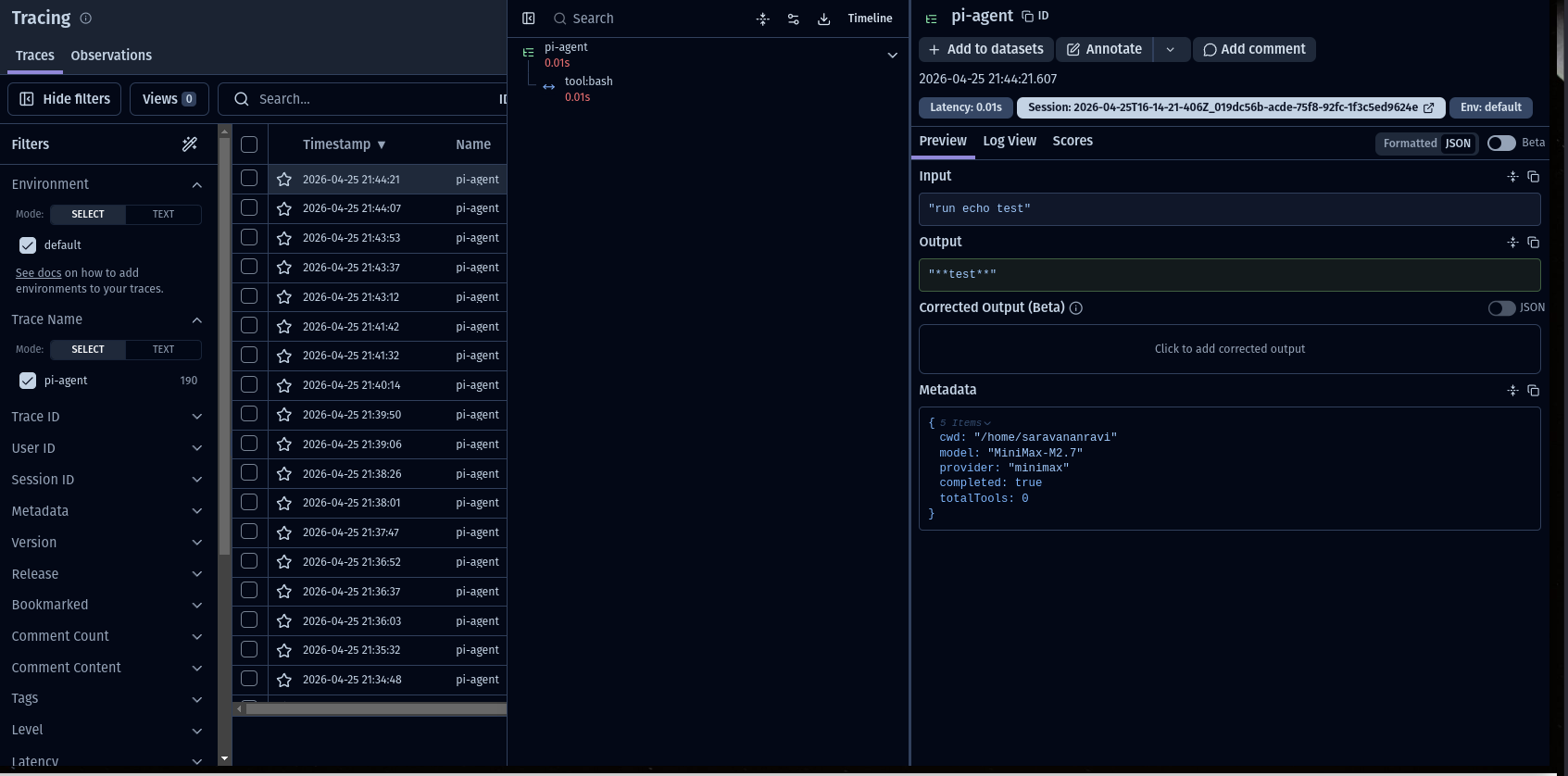
Task: Check the 21:41:32 trace row checkbox
Action: (249, 355)
